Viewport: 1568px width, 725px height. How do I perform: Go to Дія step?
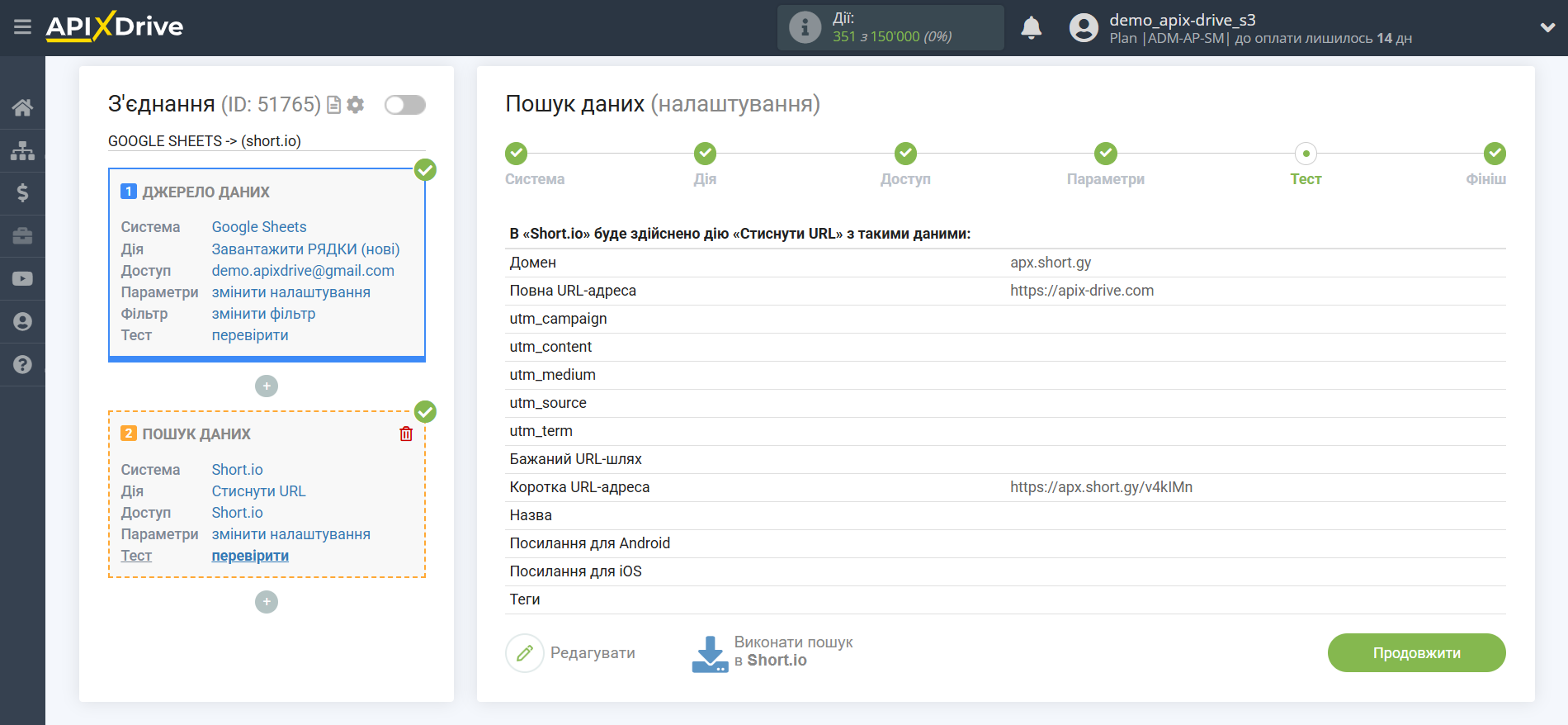[705, 154]
